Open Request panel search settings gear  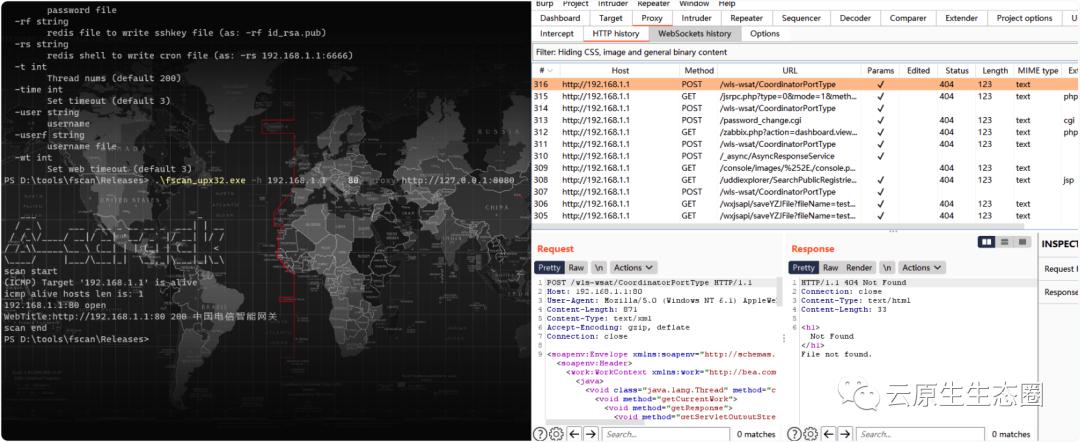(557, 434)
